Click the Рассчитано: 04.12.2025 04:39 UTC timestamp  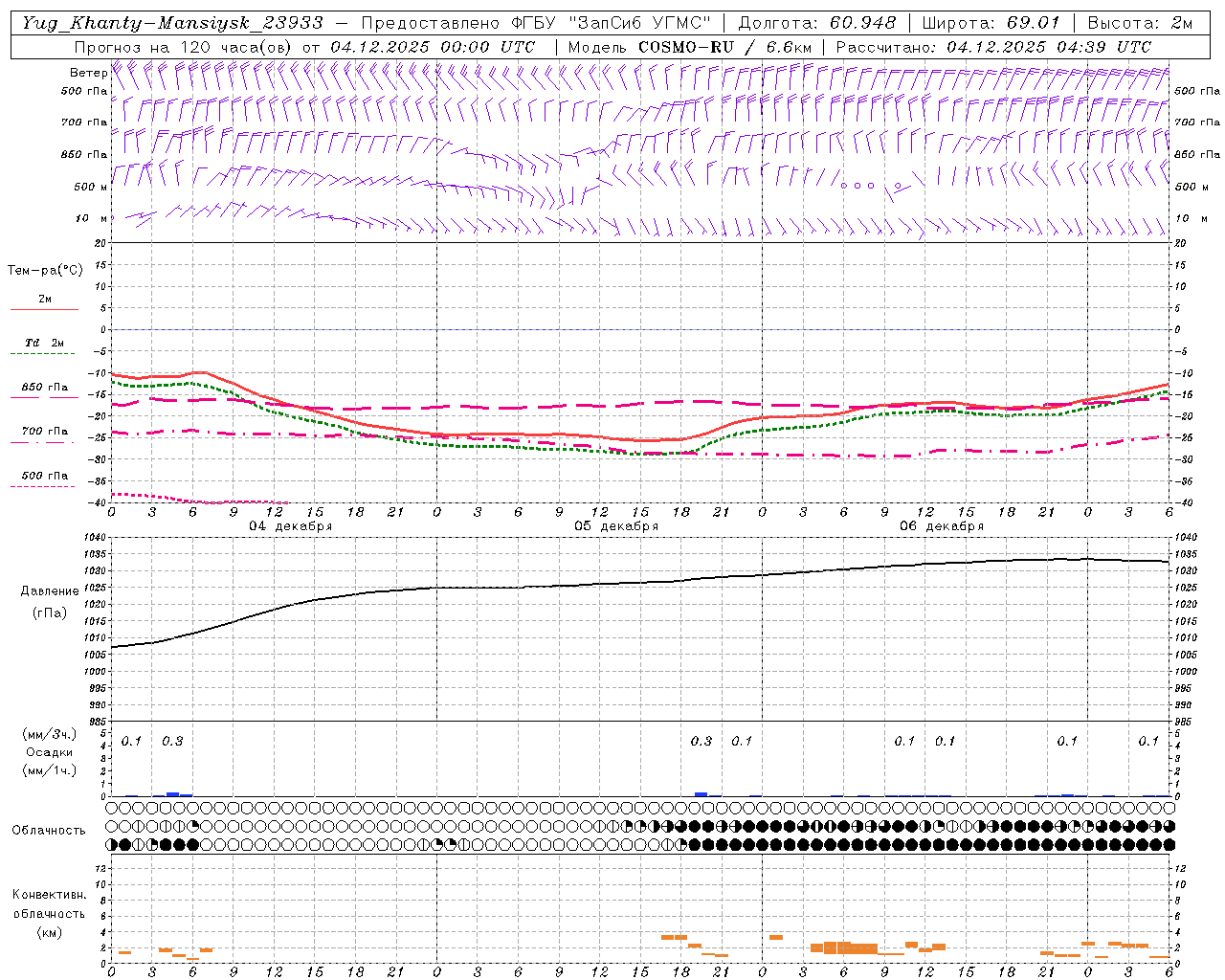(x=993, y=47)
